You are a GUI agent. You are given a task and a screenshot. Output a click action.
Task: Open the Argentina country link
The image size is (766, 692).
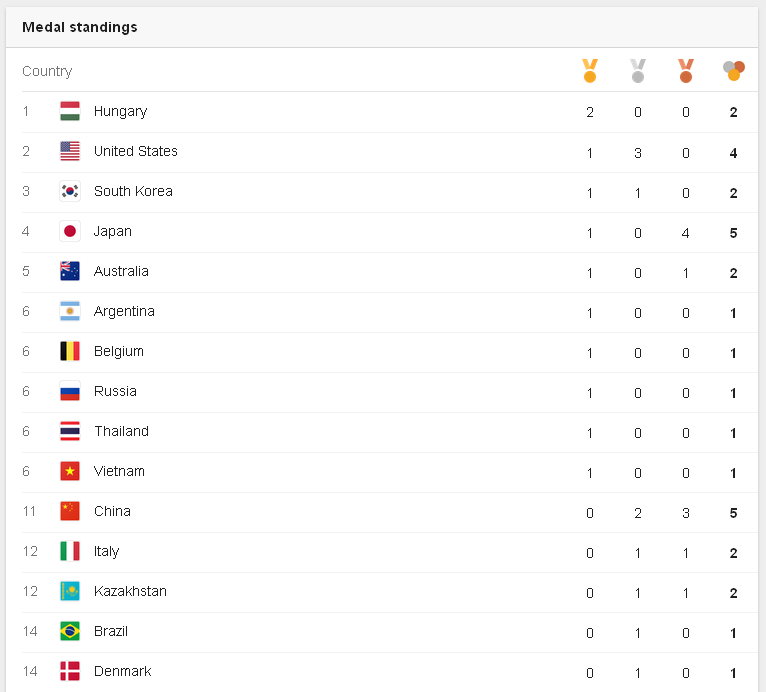[x=124, y=312]
